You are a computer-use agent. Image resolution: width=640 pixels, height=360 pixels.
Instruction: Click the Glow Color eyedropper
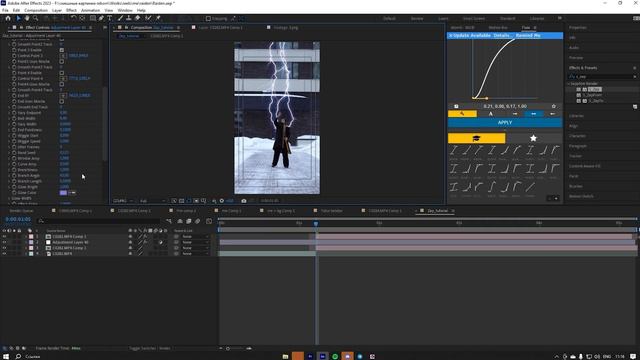point(72,193)
